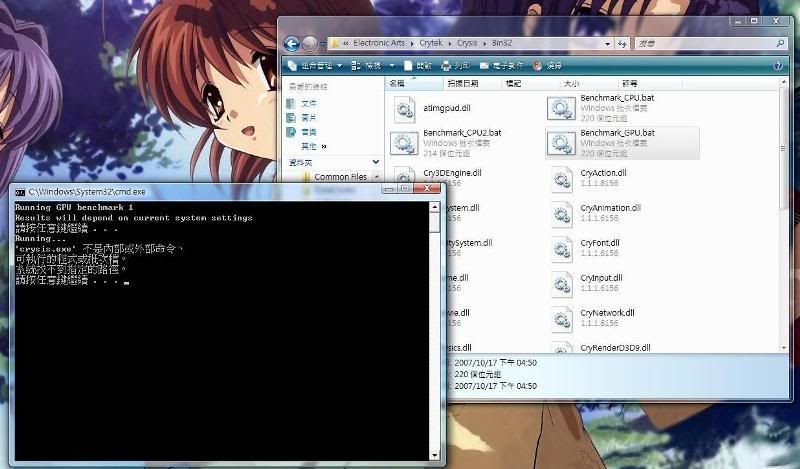800x469 pixels.
Task: Sort by the Rating (評等) column header
Action: (x=649, y=83)
